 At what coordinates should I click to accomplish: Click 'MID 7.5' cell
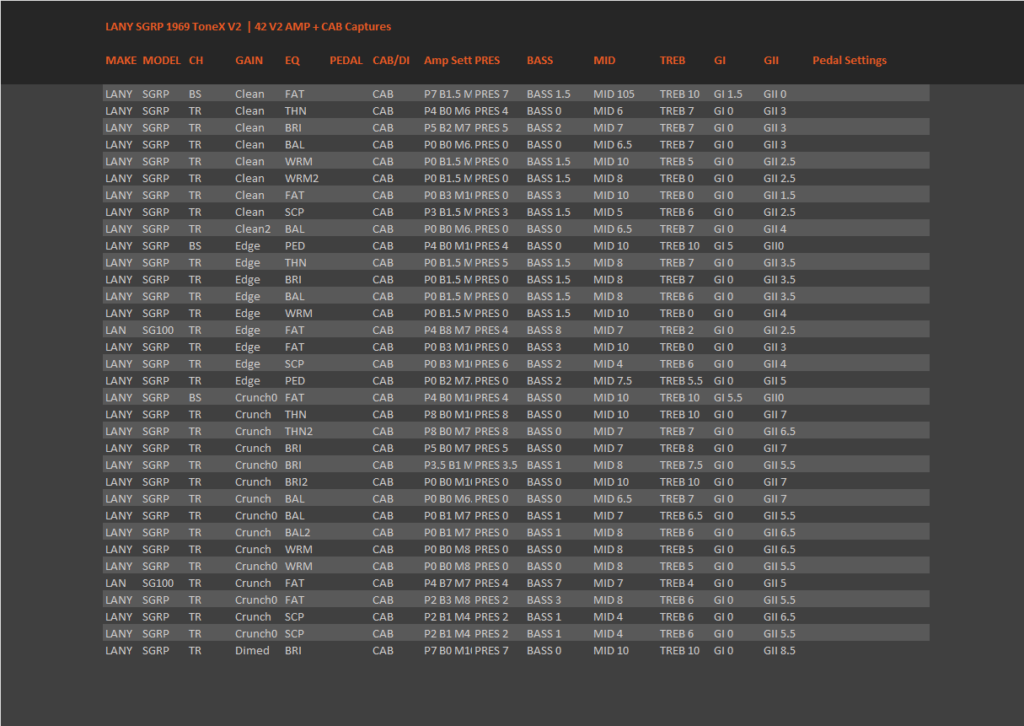pos(612,381)
